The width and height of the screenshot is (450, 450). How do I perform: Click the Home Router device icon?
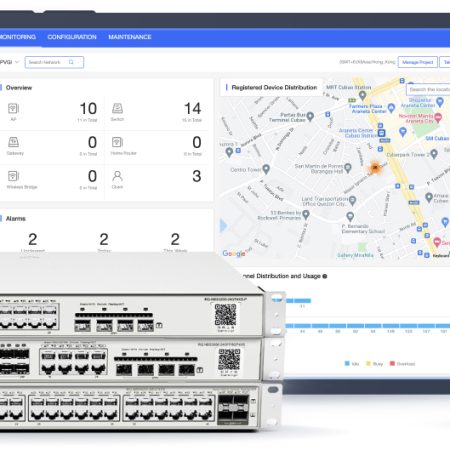[x=117, y=142]
